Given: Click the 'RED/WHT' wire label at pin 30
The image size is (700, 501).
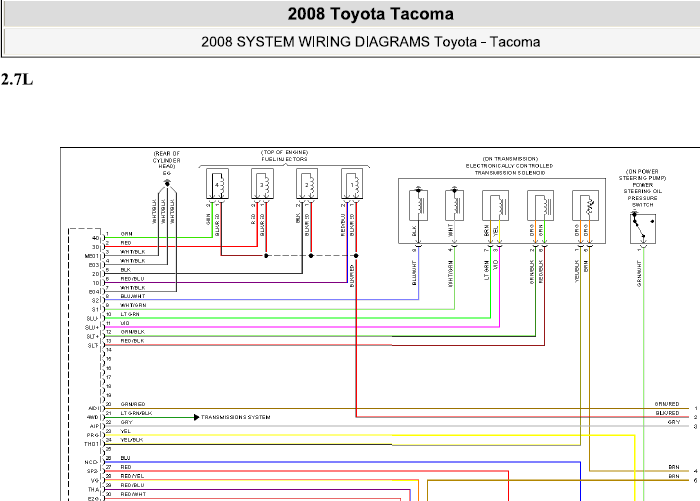Looking at the screenshot, I should point(133,494).
